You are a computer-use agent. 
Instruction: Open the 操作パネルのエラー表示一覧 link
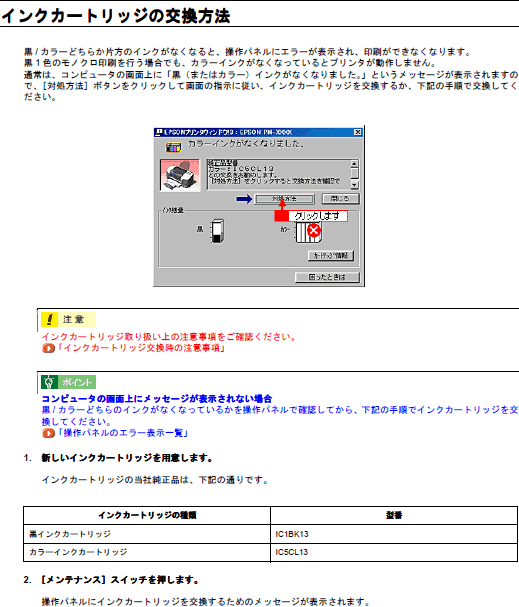point(123,433)
